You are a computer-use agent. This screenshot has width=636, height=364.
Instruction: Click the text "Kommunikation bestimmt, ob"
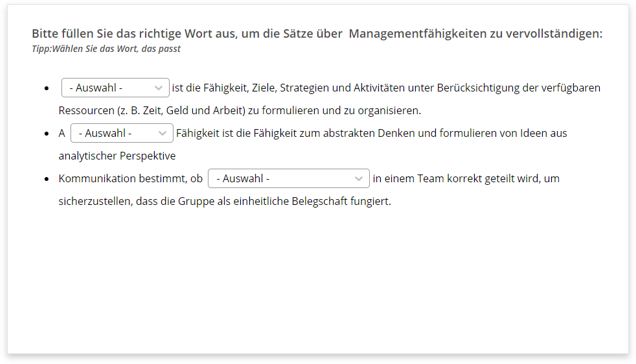(131, 179)
